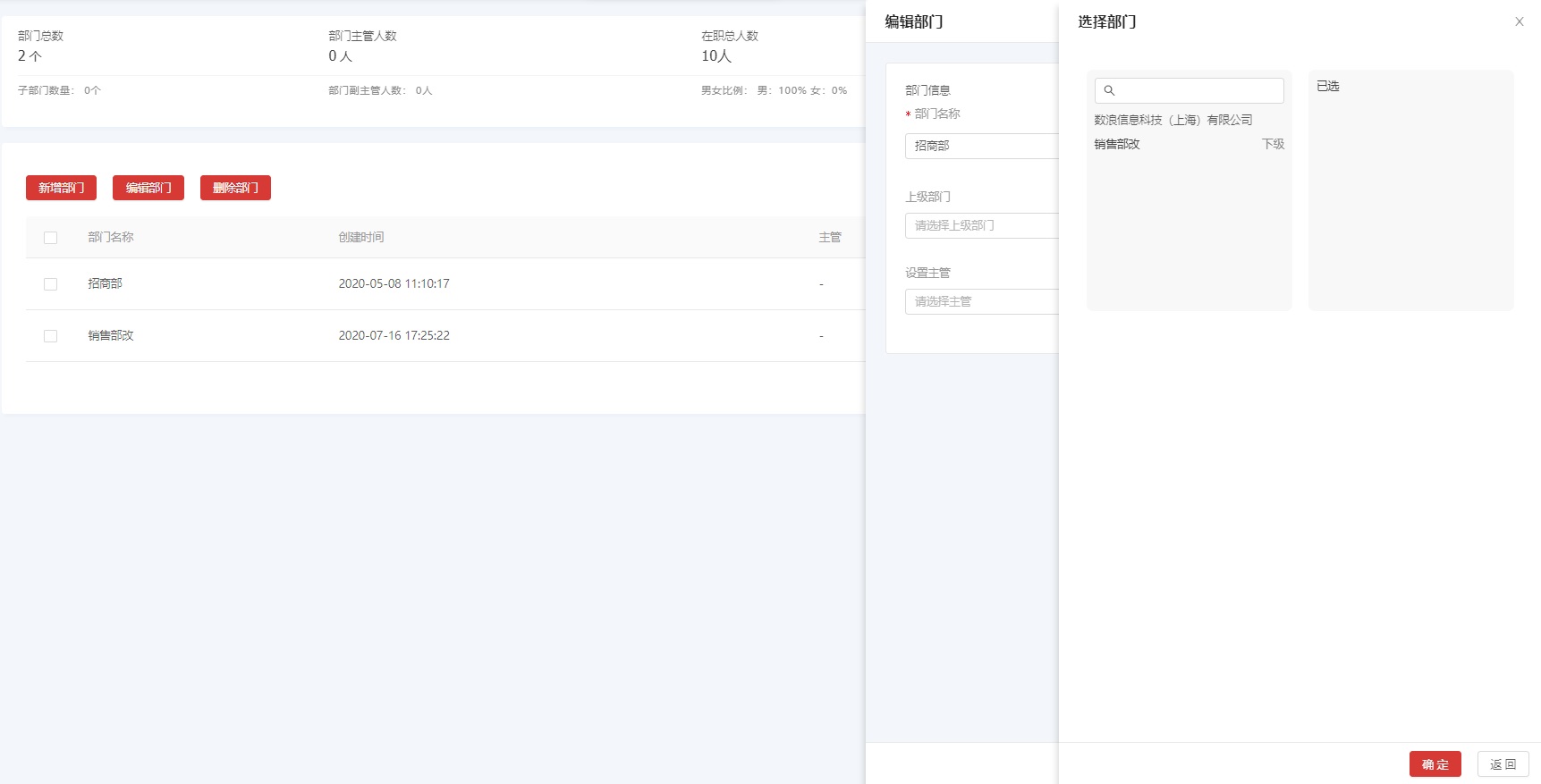Close the 选择部门 panel with X
The height and width of the screenshot is (784, 1541).
pos(1519,22)
